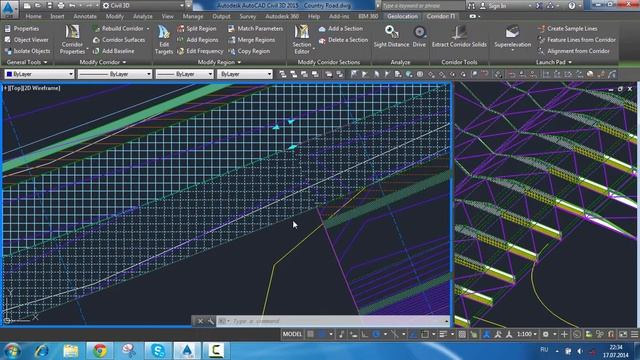Select the Edit Targets tool
640x360 pixels.
click(x=164, y=39)
